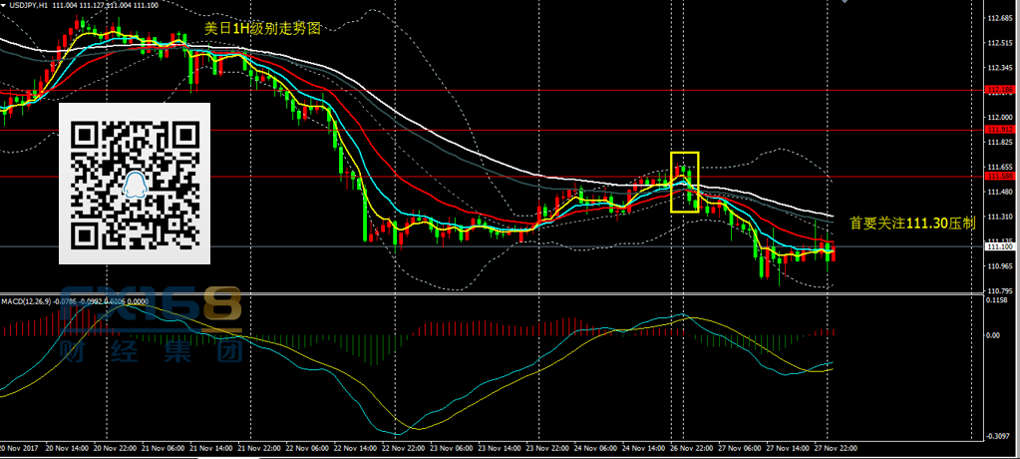Viewport: 1020px width, 459px height.
Task: Select the yellow rectangle drawn on chart
Action: click(684, 182)
